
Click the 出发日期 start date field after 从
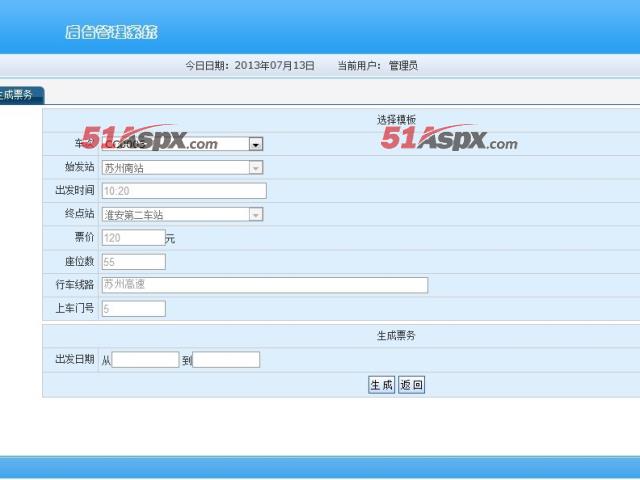[145, 360]
